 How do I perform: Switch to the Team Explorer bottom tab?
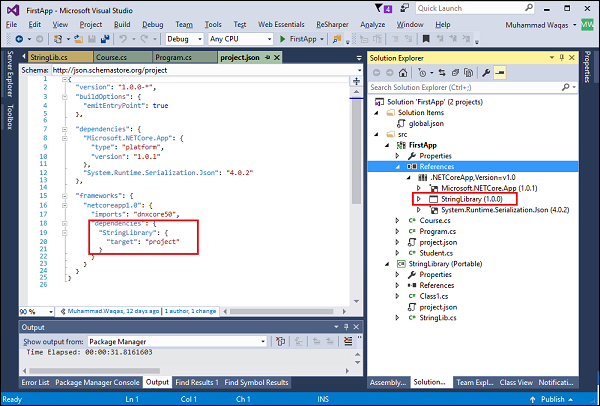pos(474,382)
